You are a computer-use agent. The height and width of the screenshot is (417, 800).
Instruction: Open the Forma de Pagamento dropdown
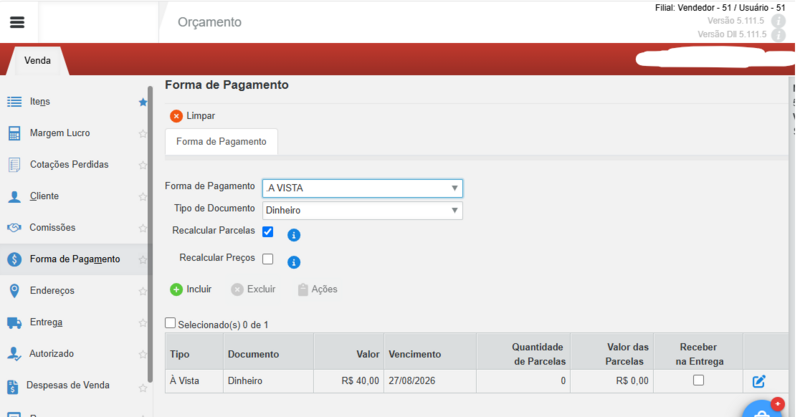coord(362,188)
